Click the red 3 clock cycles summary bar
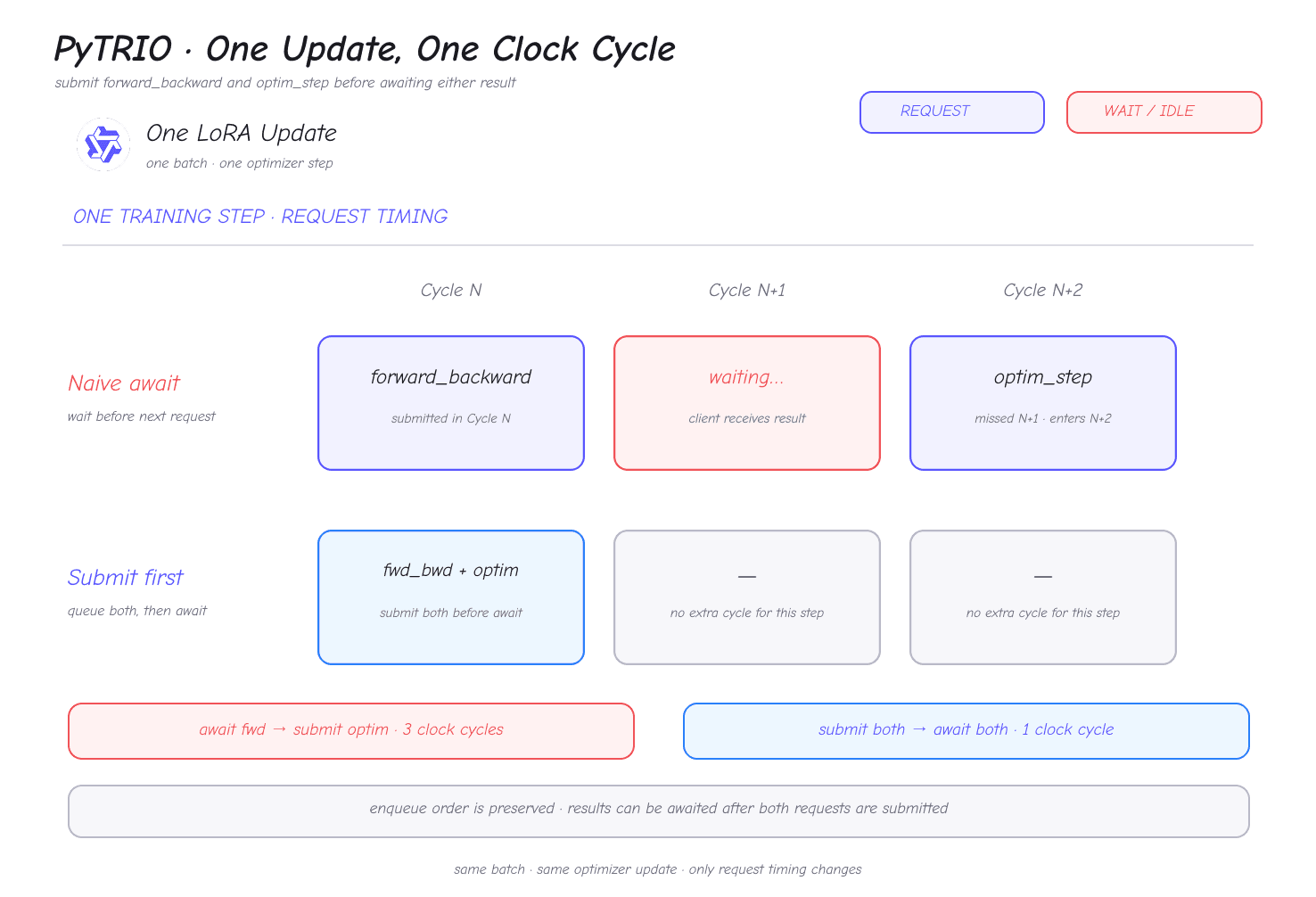 (351, 731)
